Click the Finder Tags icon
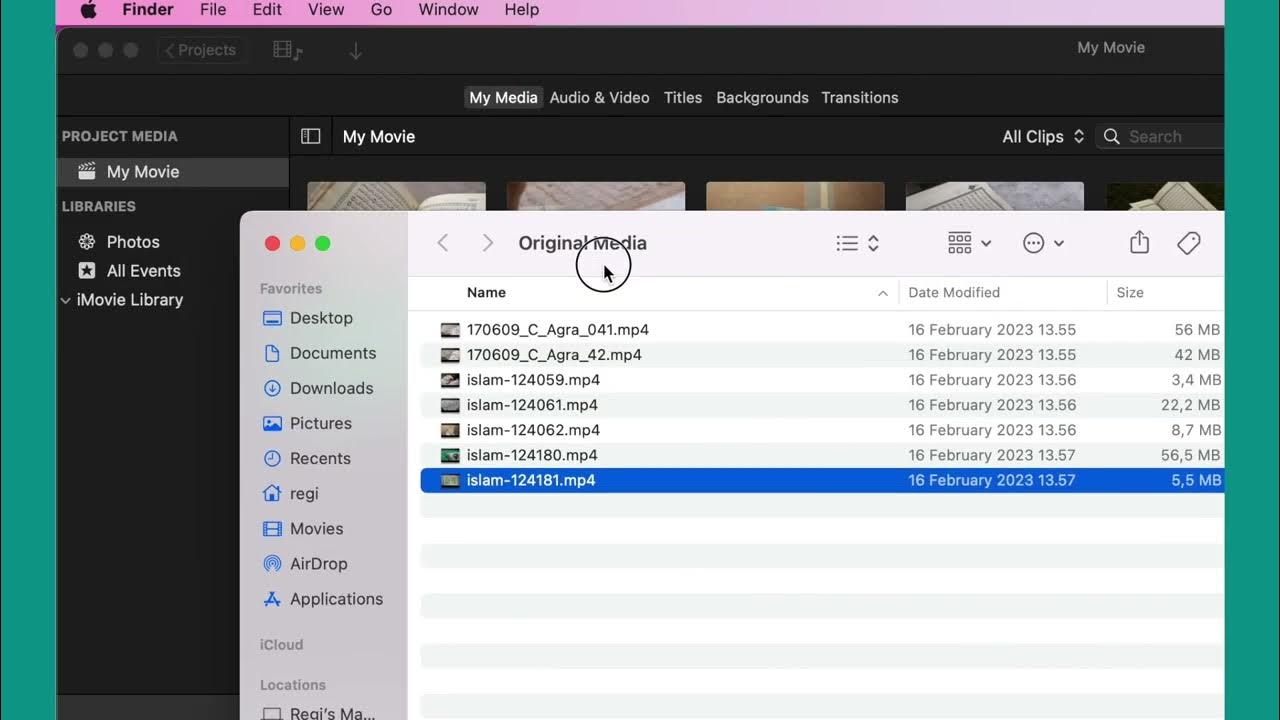The image size is (1280, 720). point(1188,243)
